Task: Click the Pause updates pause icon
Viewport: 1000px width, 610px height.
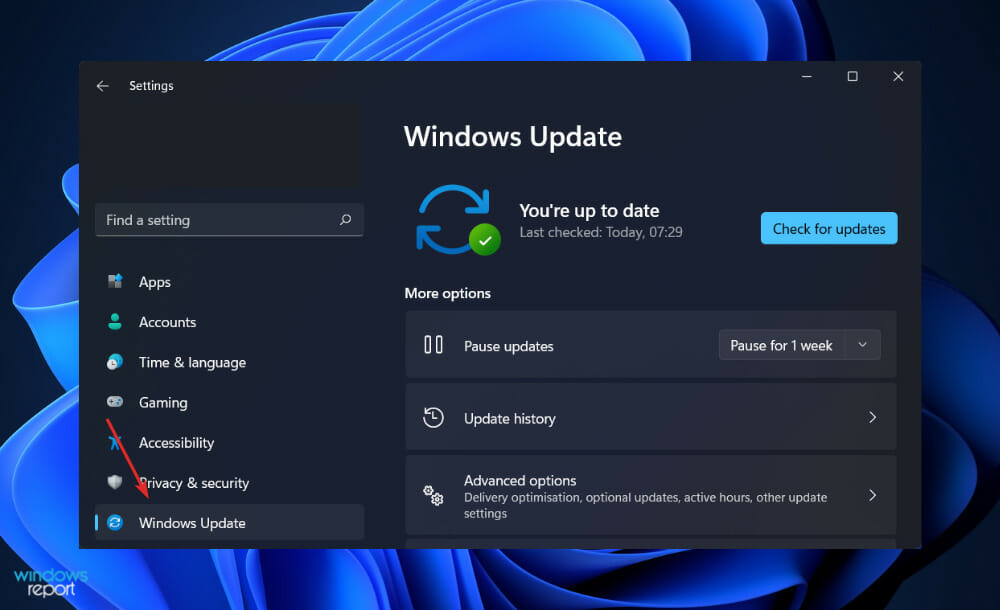Action: (x=433, y=345)
